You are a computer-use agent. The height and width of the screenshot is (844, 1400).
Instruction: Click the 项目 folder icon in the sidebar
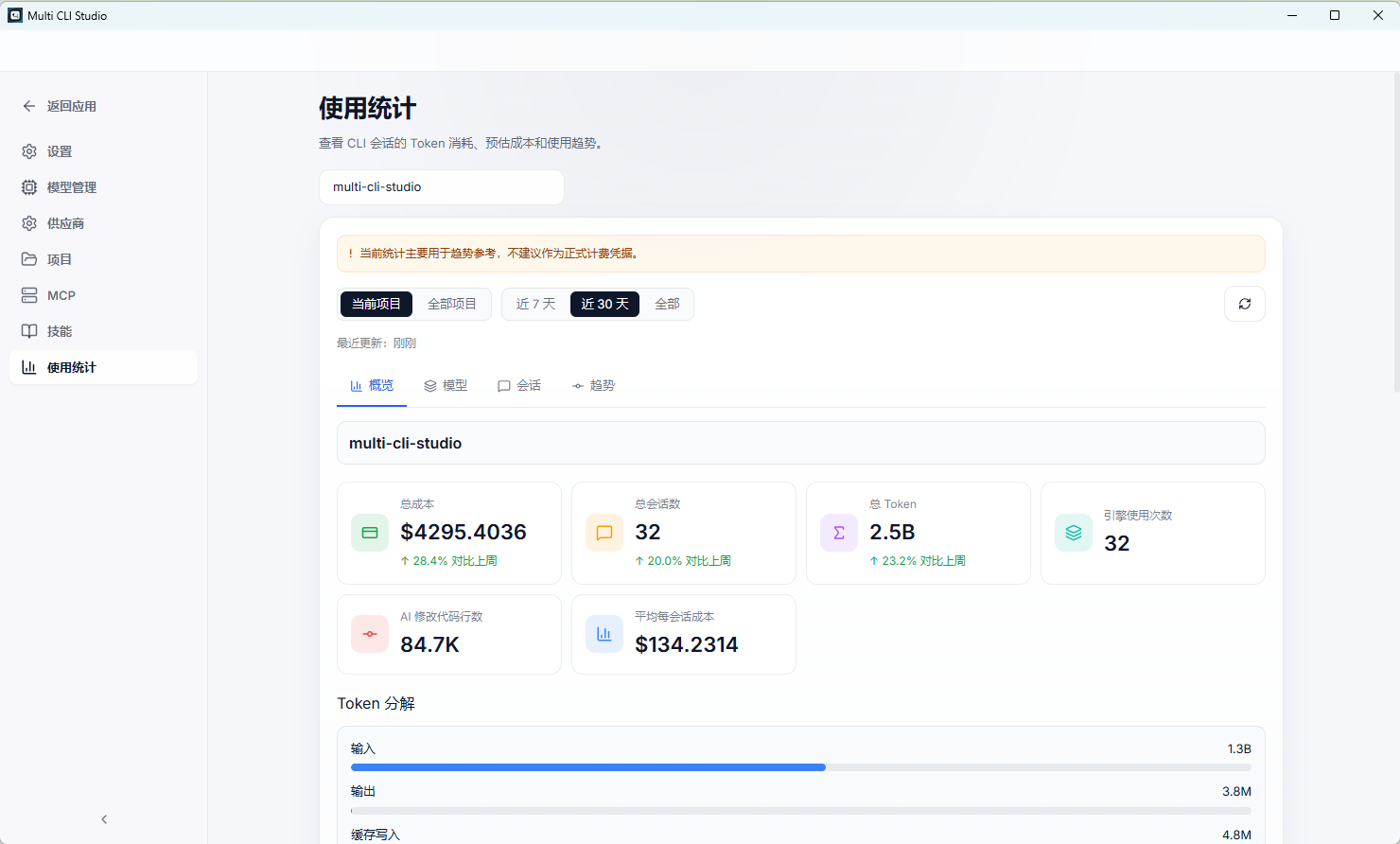tap(29, 259)
